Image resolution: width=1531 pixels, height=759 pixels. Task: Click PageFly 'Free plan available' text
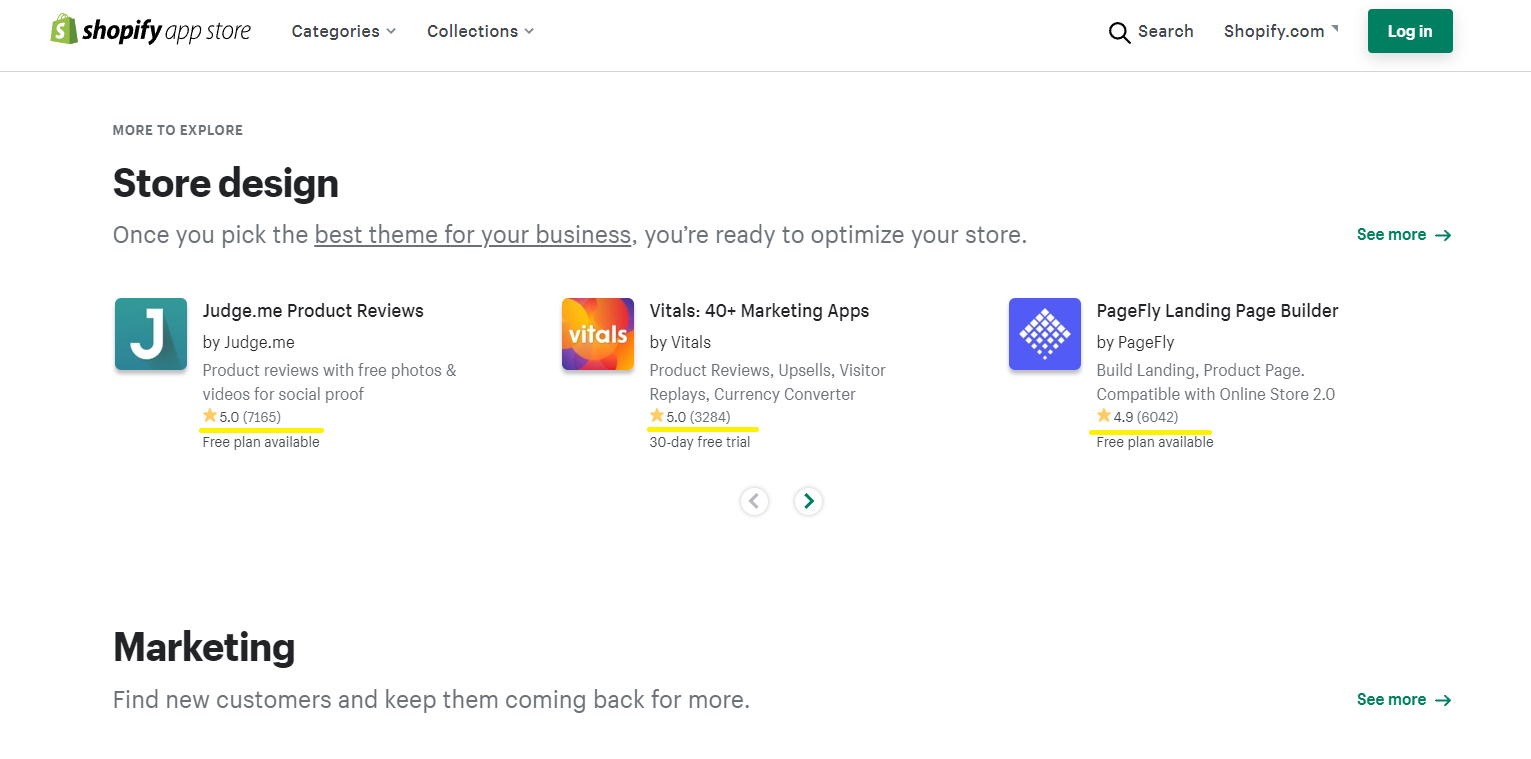[x=1155, y=442]
